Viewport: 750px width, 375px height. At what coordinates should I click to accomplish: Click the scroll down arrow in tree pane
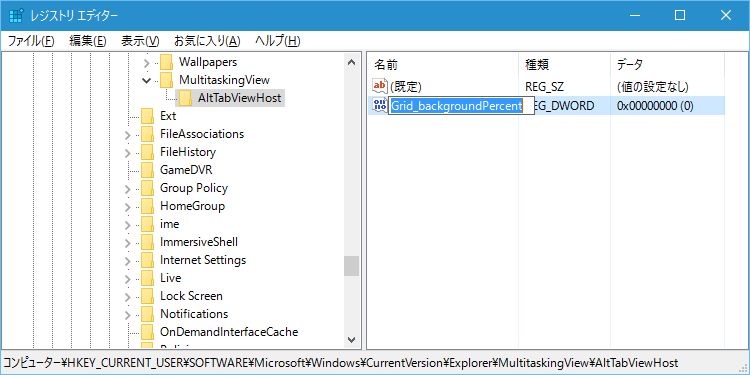tap(352, 340)
